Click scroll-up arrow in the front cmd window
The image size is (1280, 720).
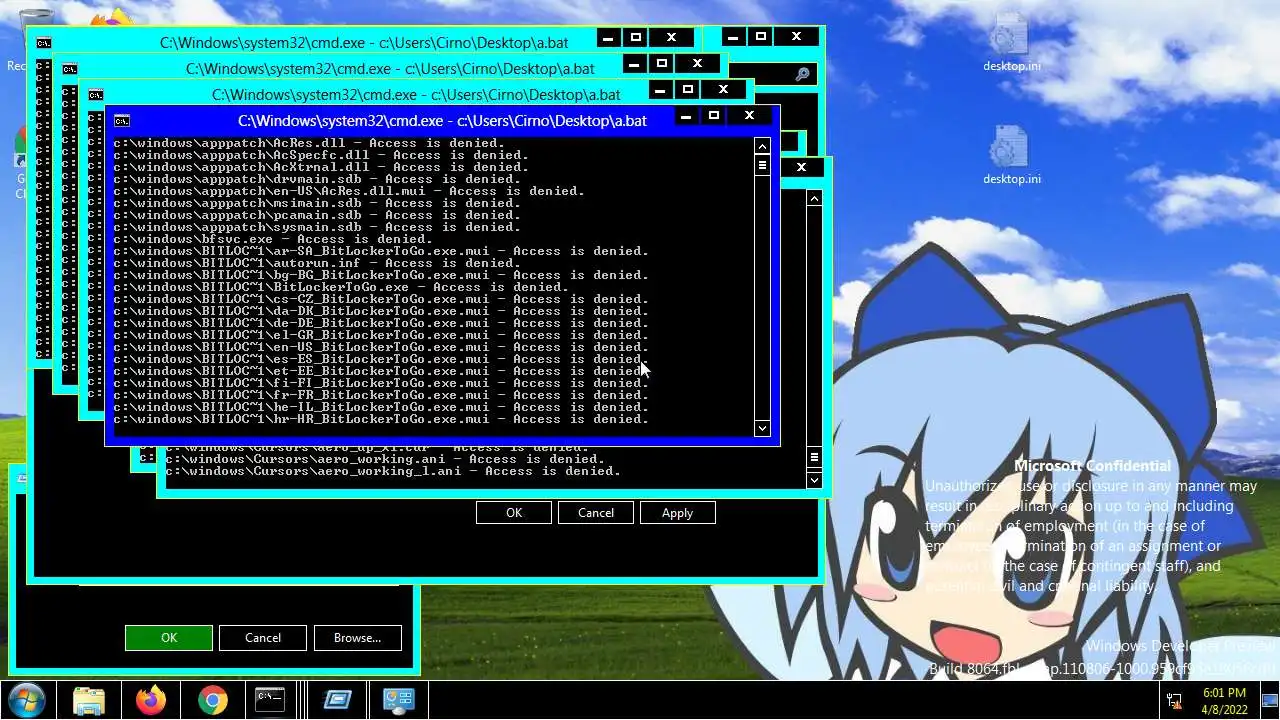click(762, 146)
